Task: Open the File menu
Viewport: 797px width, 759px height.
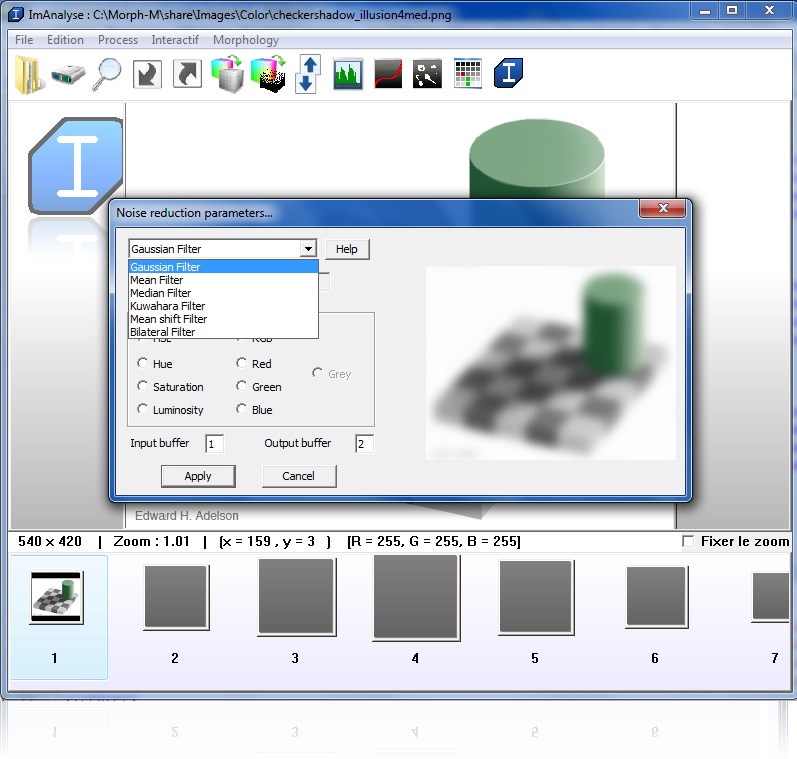Action: coord(24,40)
